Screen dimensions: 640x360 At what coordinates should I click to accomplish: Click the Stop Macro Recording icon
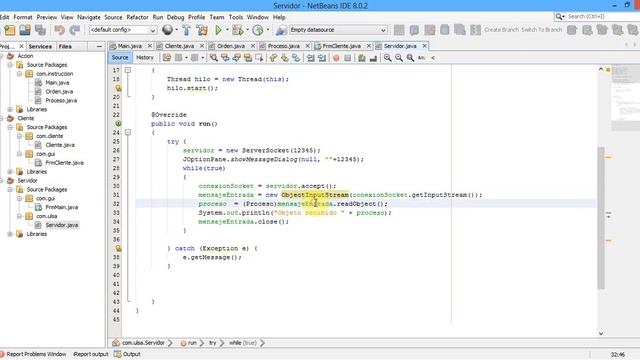pyautogui.click(x=347, y=58)
